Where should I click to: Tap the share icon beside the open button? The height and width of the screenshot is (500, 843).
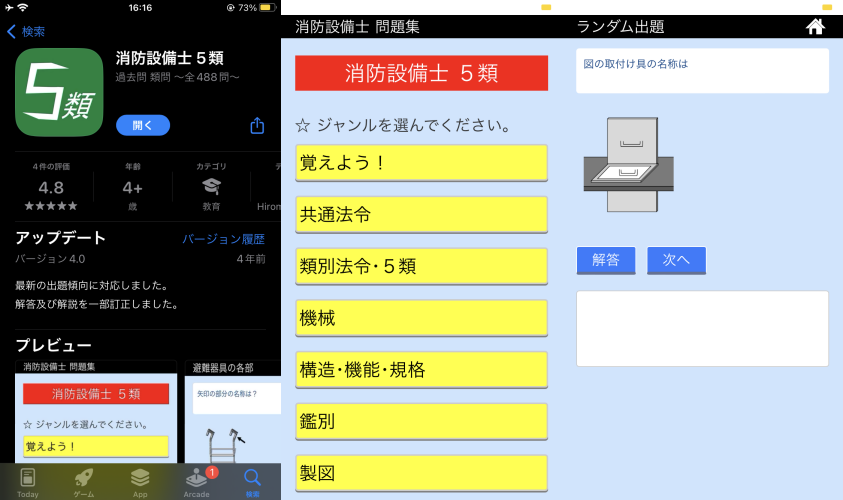(257, 126)
